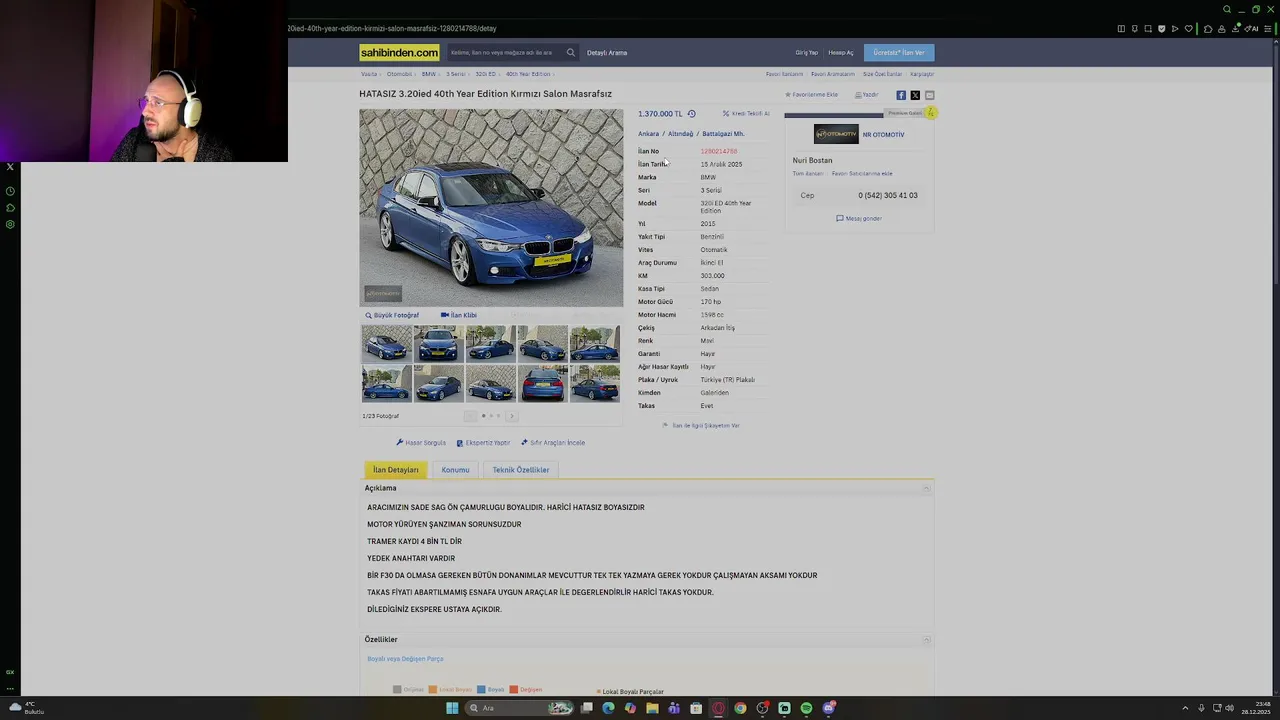Open Büyük Fotoğraf large photo view
1280x720 pixels.
tap(392, 315)
